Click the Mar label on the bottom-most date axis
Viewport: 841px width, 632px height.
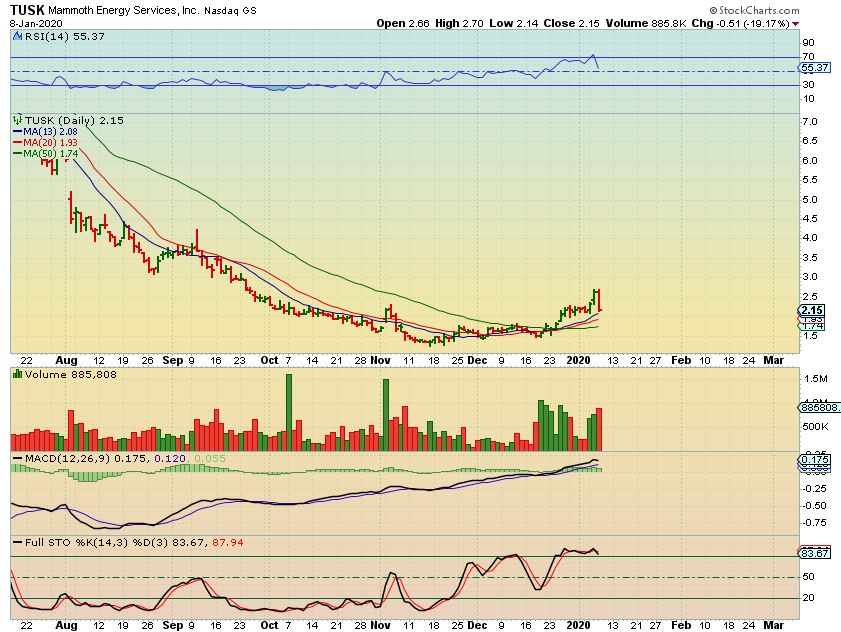[x=773, y=626]
